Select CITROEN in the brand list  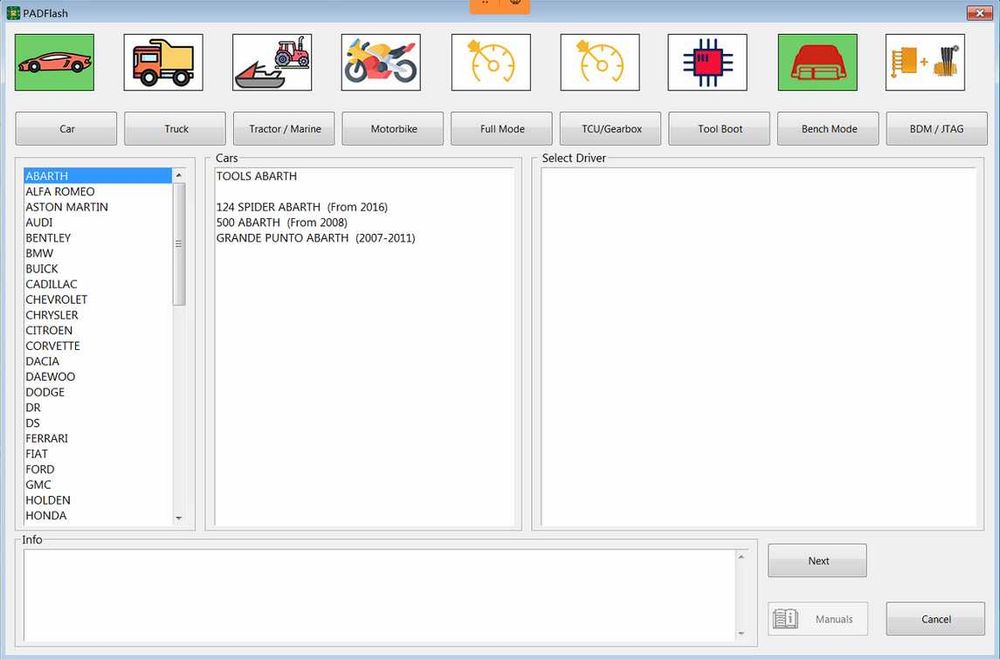(x=98, y=330)
